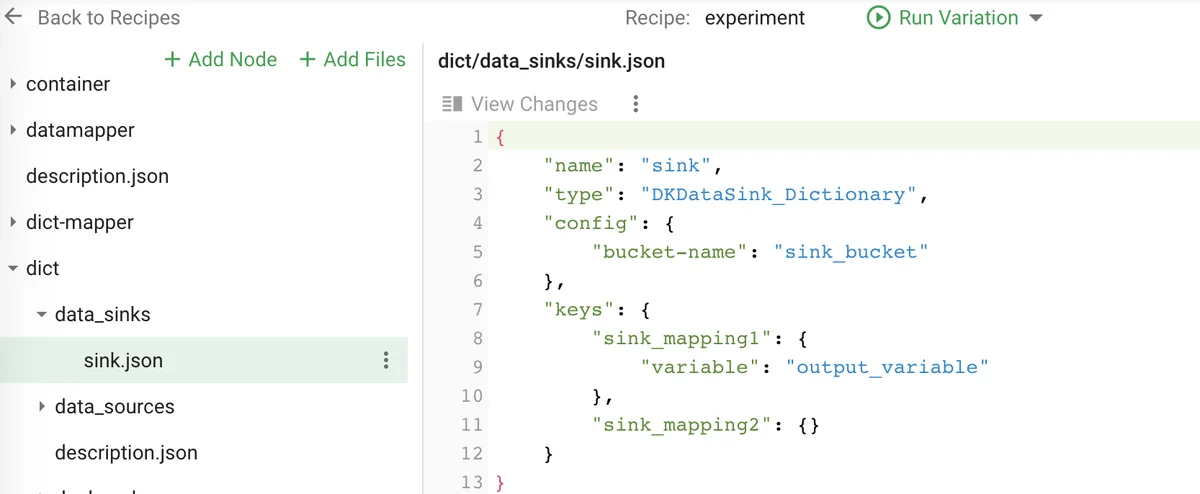Open the Run Variation dropdown arrow

pos(1036,19)
